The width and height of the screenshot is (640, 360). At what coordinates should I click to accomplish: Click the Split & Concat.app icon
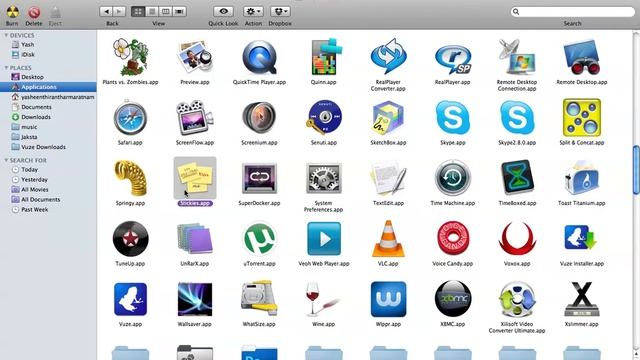582,118
